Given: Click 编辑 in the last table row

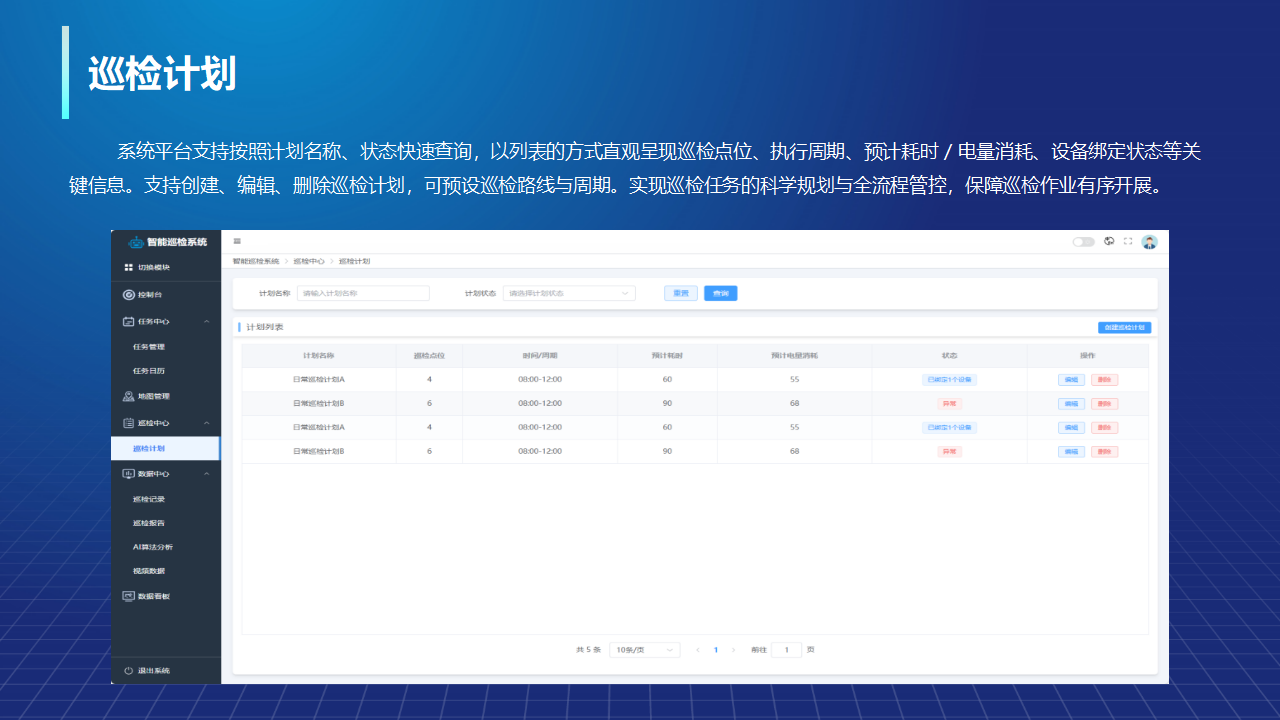Looking at the screenshot, I should tap(1071, 451).
